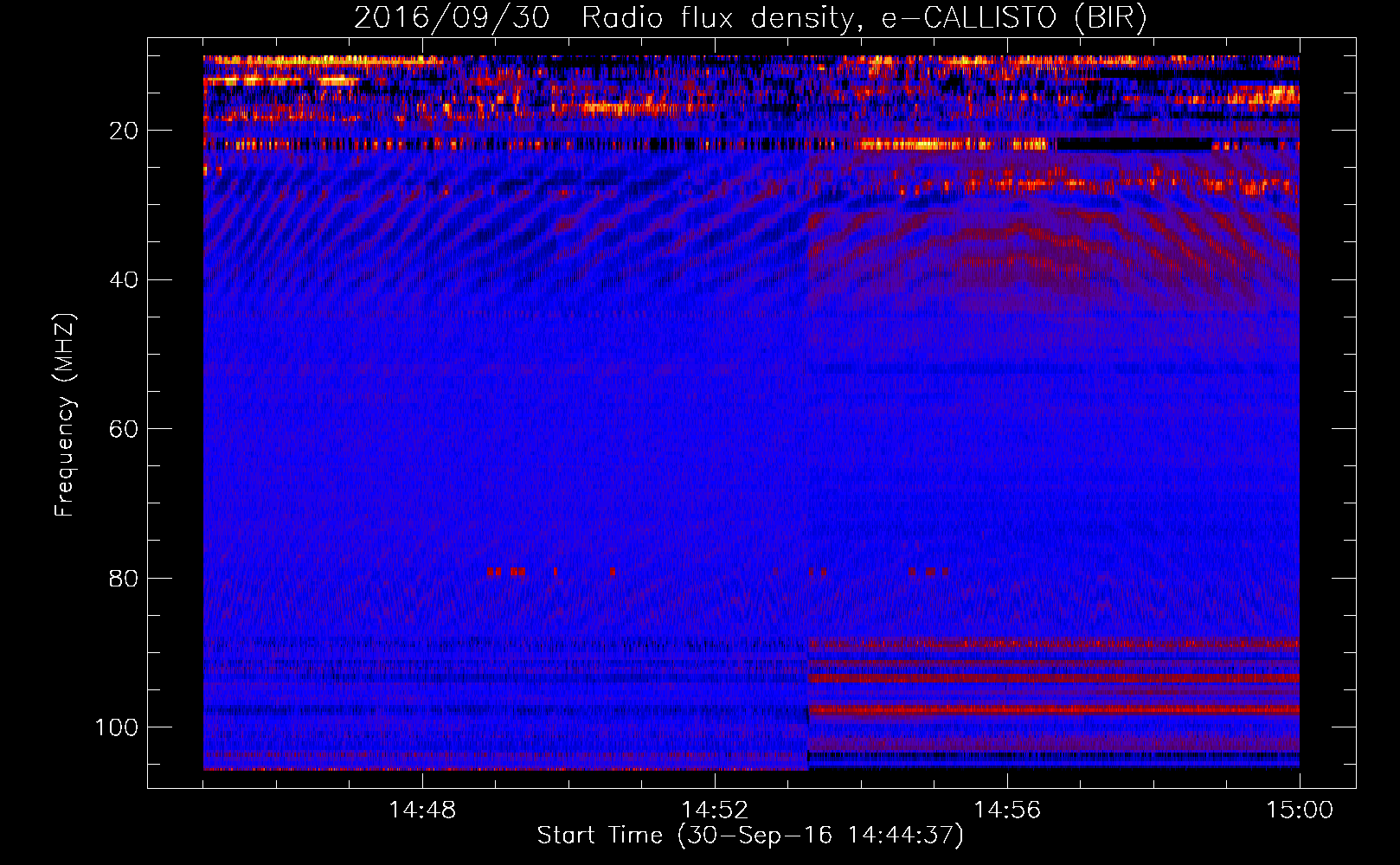This screenshot has height=865, width=1400.
Task: Click the 40 frequency tick label
Action: tap(125, 279)
